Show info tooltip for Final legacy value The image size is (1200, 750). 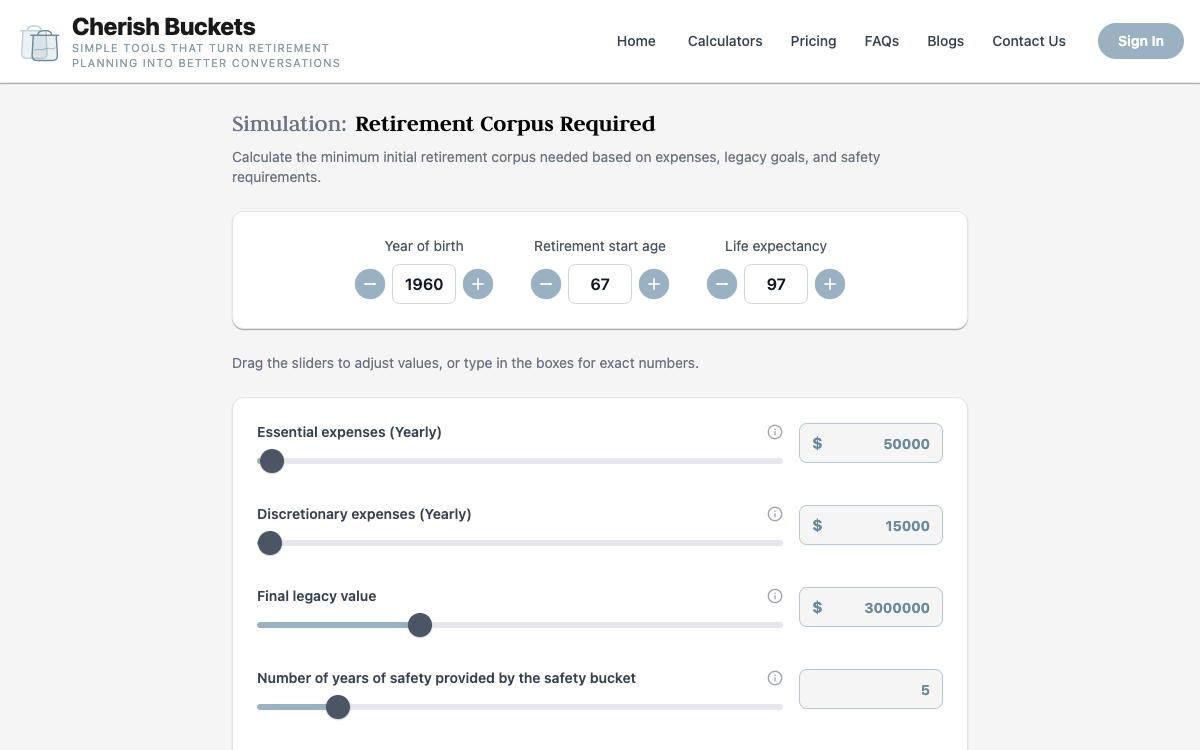point(775,596)
